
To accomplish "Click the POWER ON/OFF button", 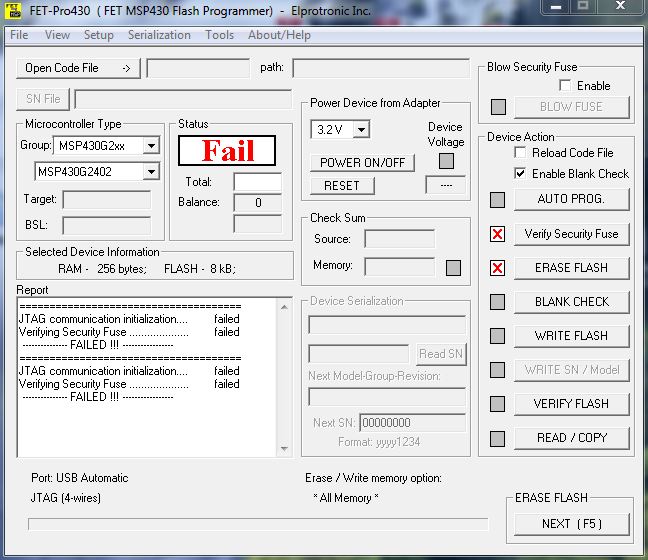I will click(x=362, y=163).
